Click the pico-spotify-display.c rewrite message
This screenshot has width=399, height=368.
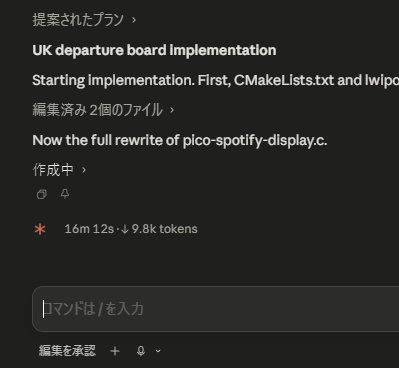click(180, 140)
